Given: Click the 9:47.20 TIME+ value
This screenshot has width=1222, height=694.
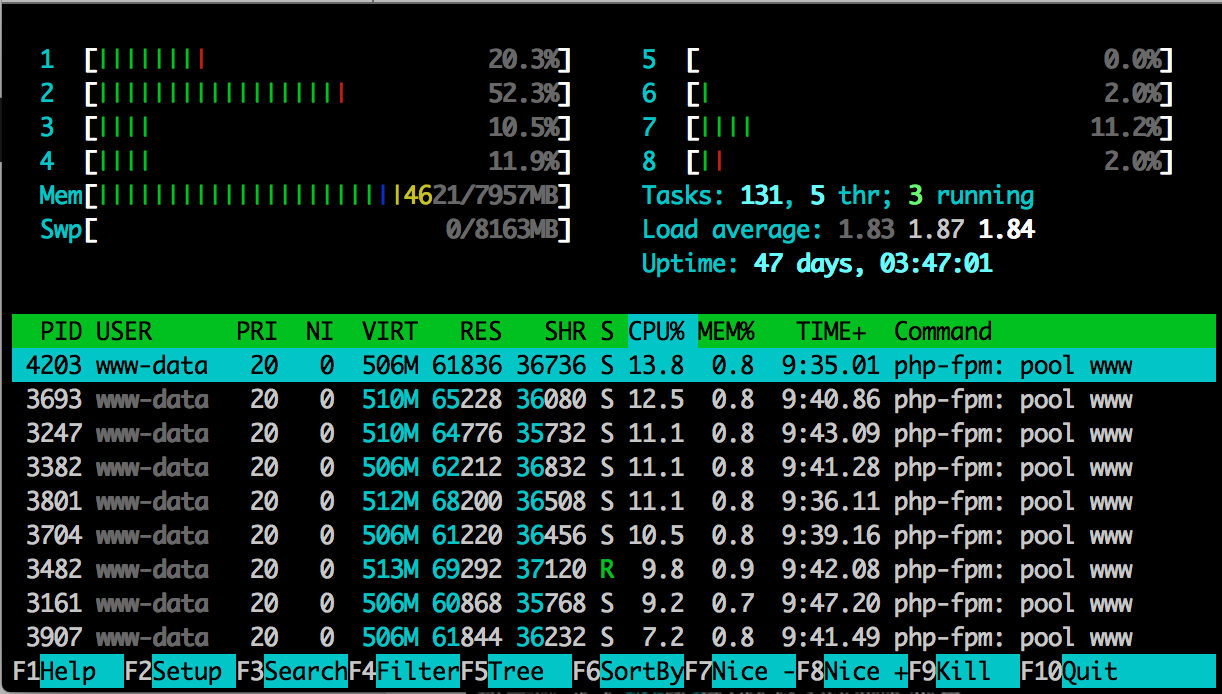Looking at the screenshot, I should [x=831, y=604].
